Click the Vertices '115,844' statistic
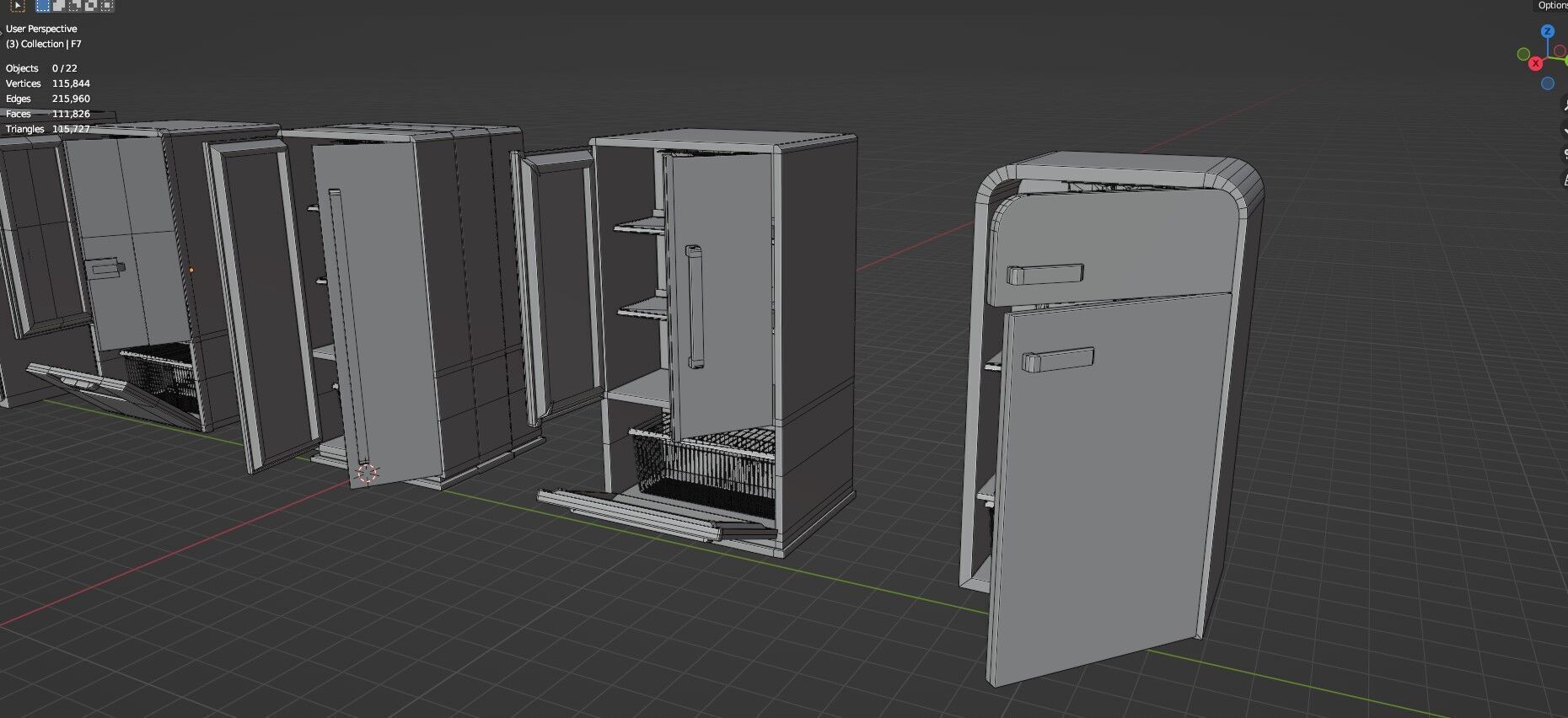Image resolution: width=1568 pixels, height=718 pixels. (x=71, y=83)
